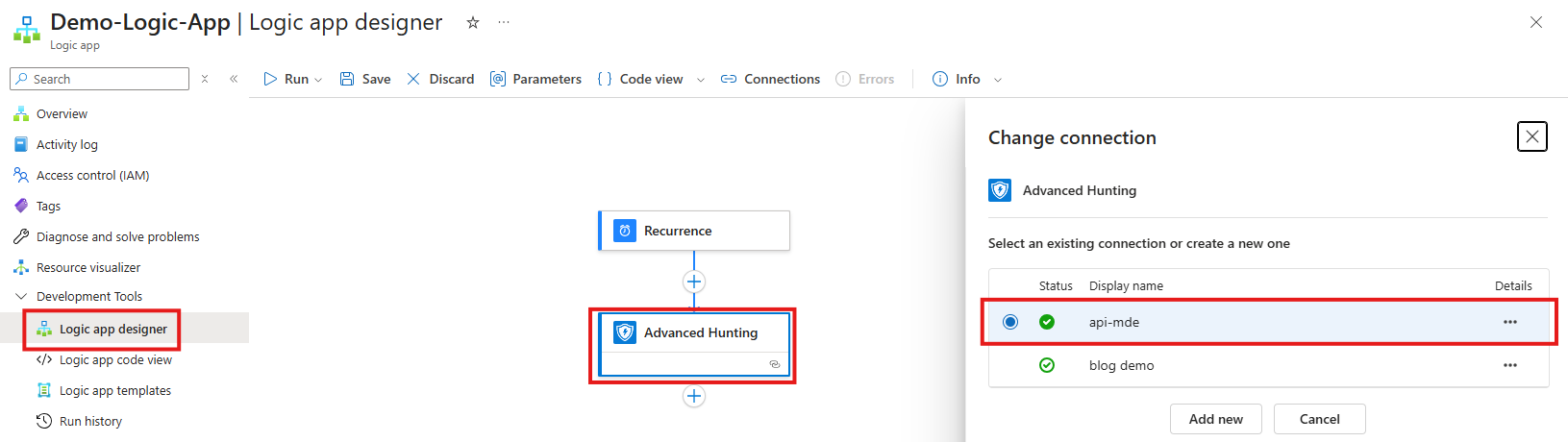Click the Add new button
The image size is (1568, 442).
point(1215,419)
